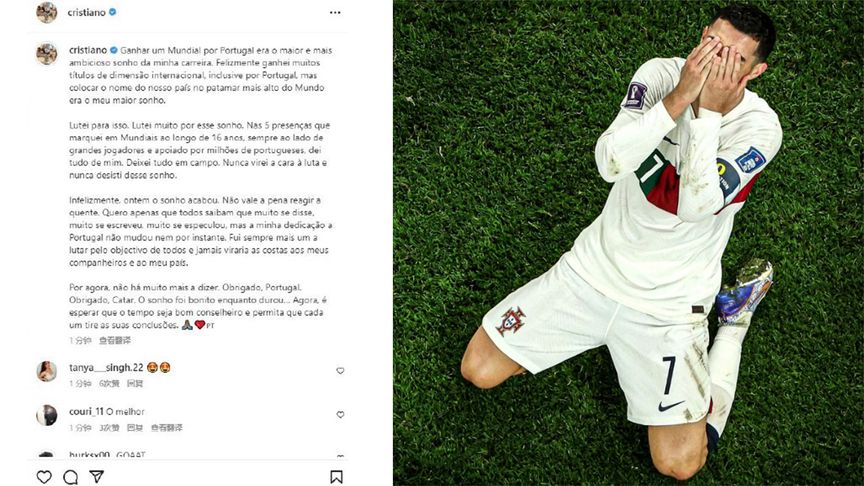Open the couri_11 username link
The width and height of the screenshot is (864, 486).
86,412
